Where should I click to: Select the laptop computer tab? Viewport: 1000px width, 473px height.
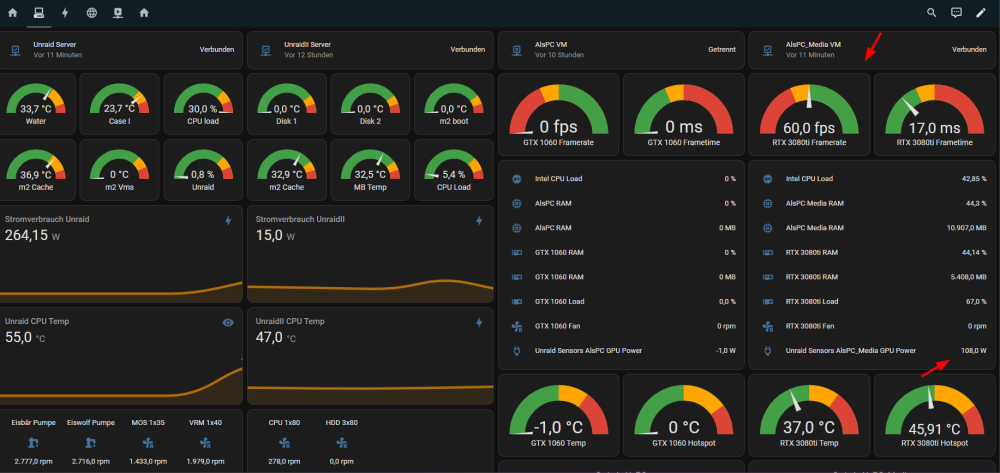[x=39, y=13]
